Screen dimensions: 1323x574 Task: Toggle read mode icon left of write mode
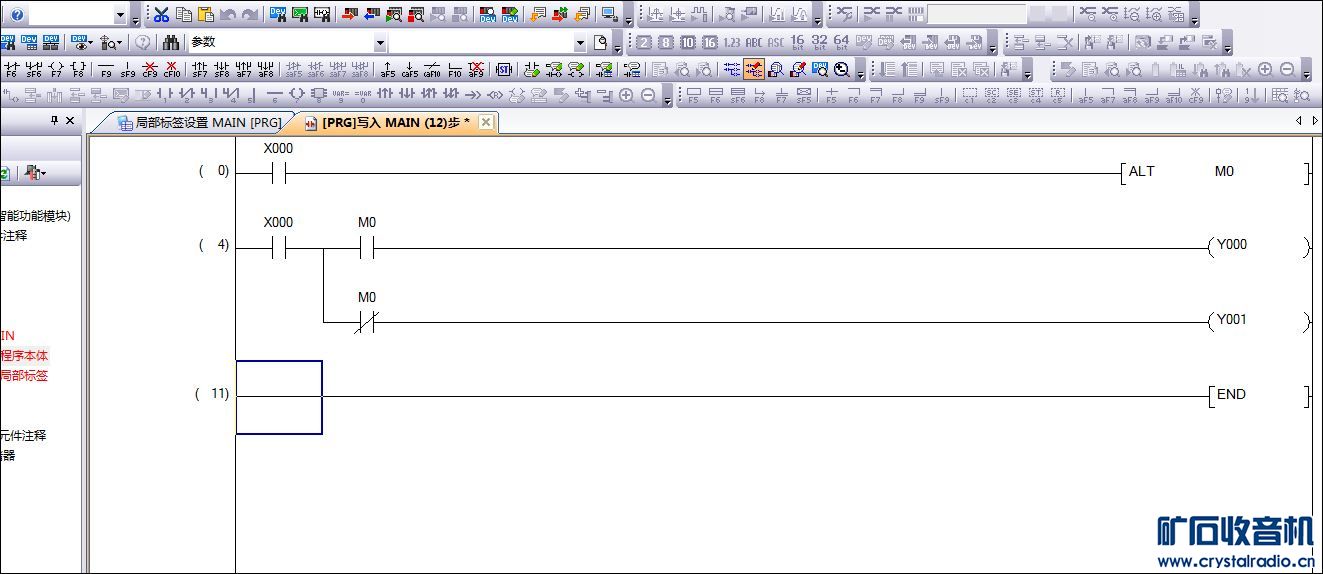click(x=731, y=69)
